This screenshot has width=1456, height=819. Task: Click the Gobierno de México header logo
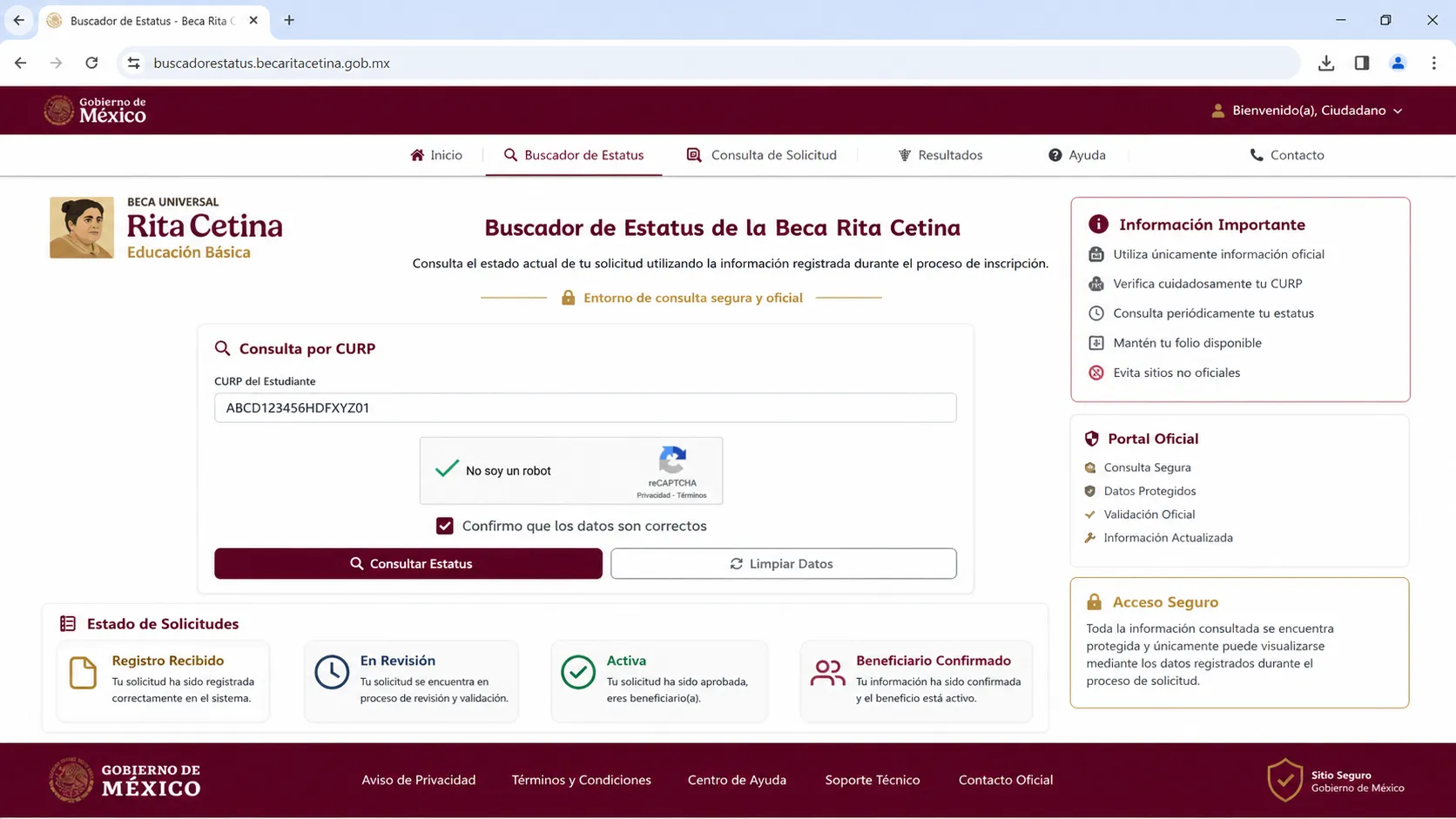pos(95,110)
